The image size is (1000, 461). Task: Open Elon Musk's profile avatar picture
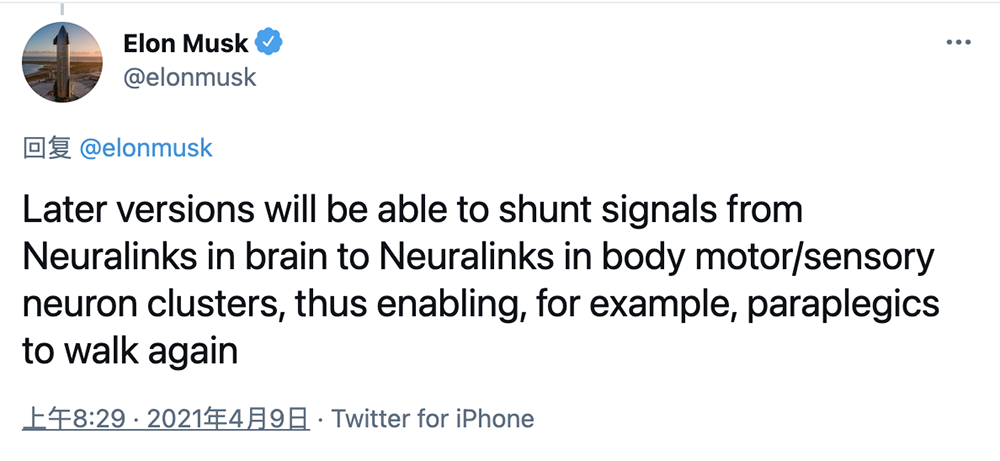[62, 61]
